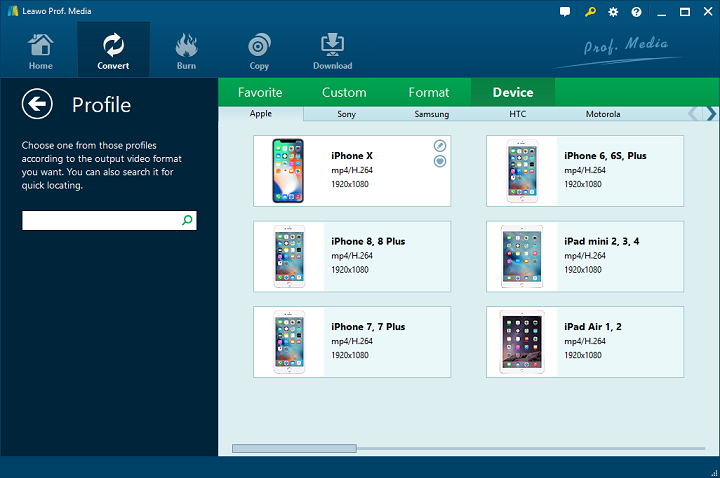Select the Samsung brand sub-tab

pos(432,114)
